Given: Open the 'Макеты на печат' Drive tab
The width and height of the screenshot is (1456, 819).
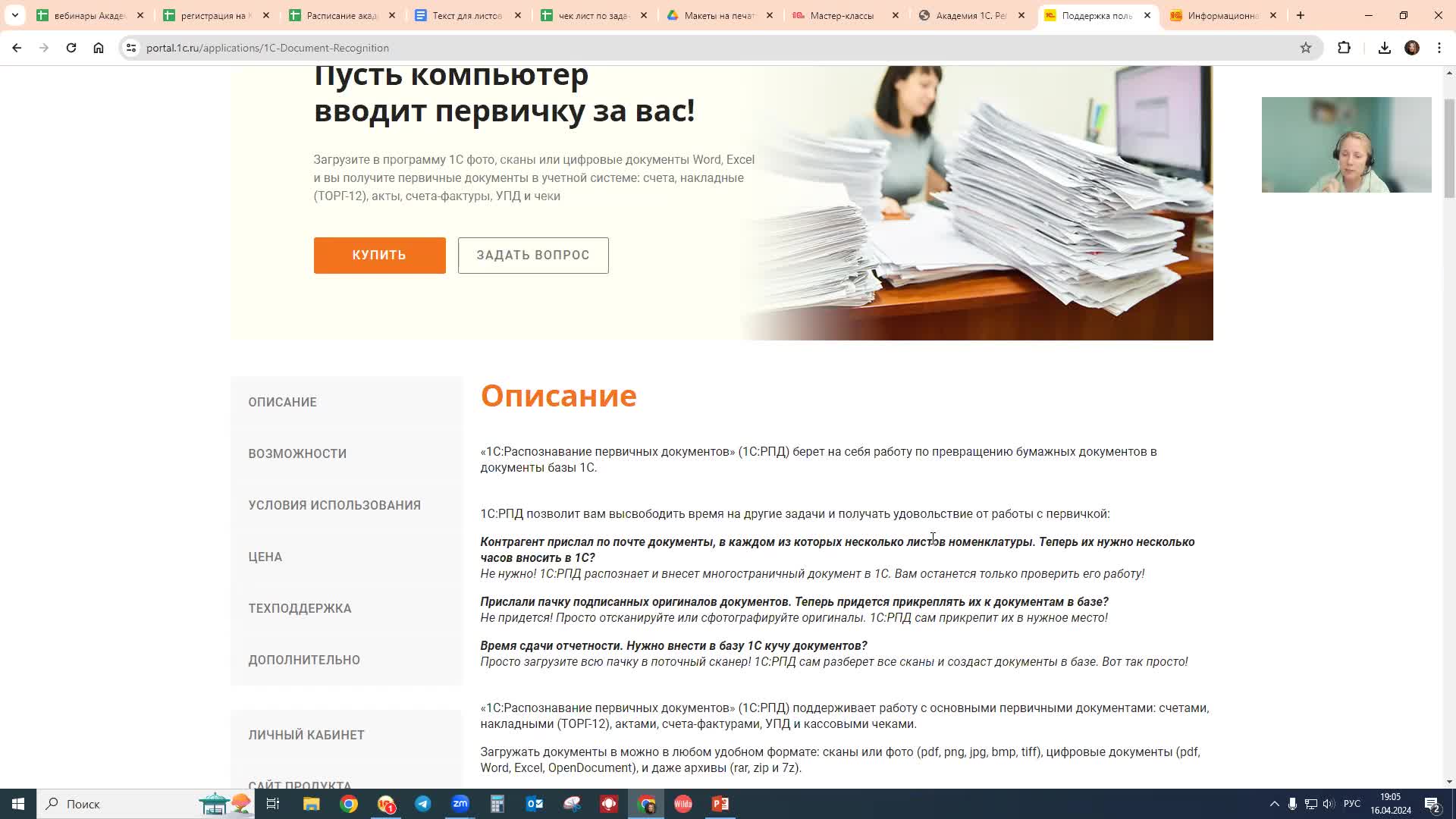Looking at the screenshot, I should pyautogui.click(x=719, y=15).
